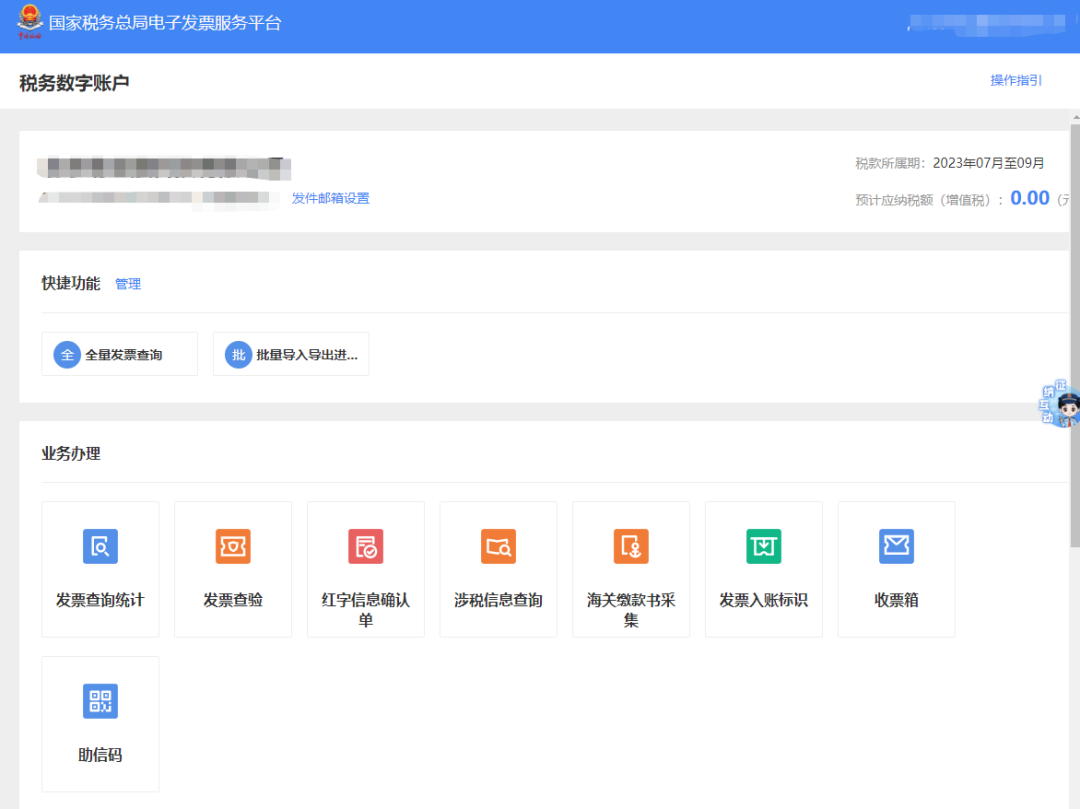Open the 管理 link beside 快捷功能
Viewport: 1080px width, 809px height.
pyautogui.click(x=128, y=284)
